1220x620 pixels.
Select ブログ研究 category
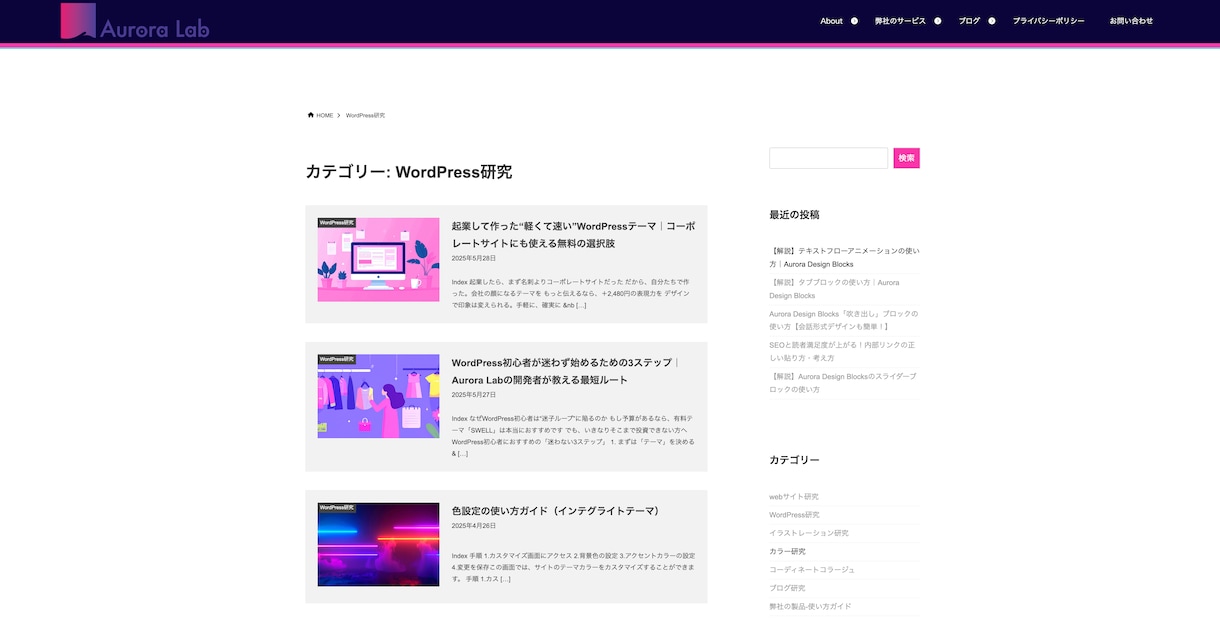(787, 588)
